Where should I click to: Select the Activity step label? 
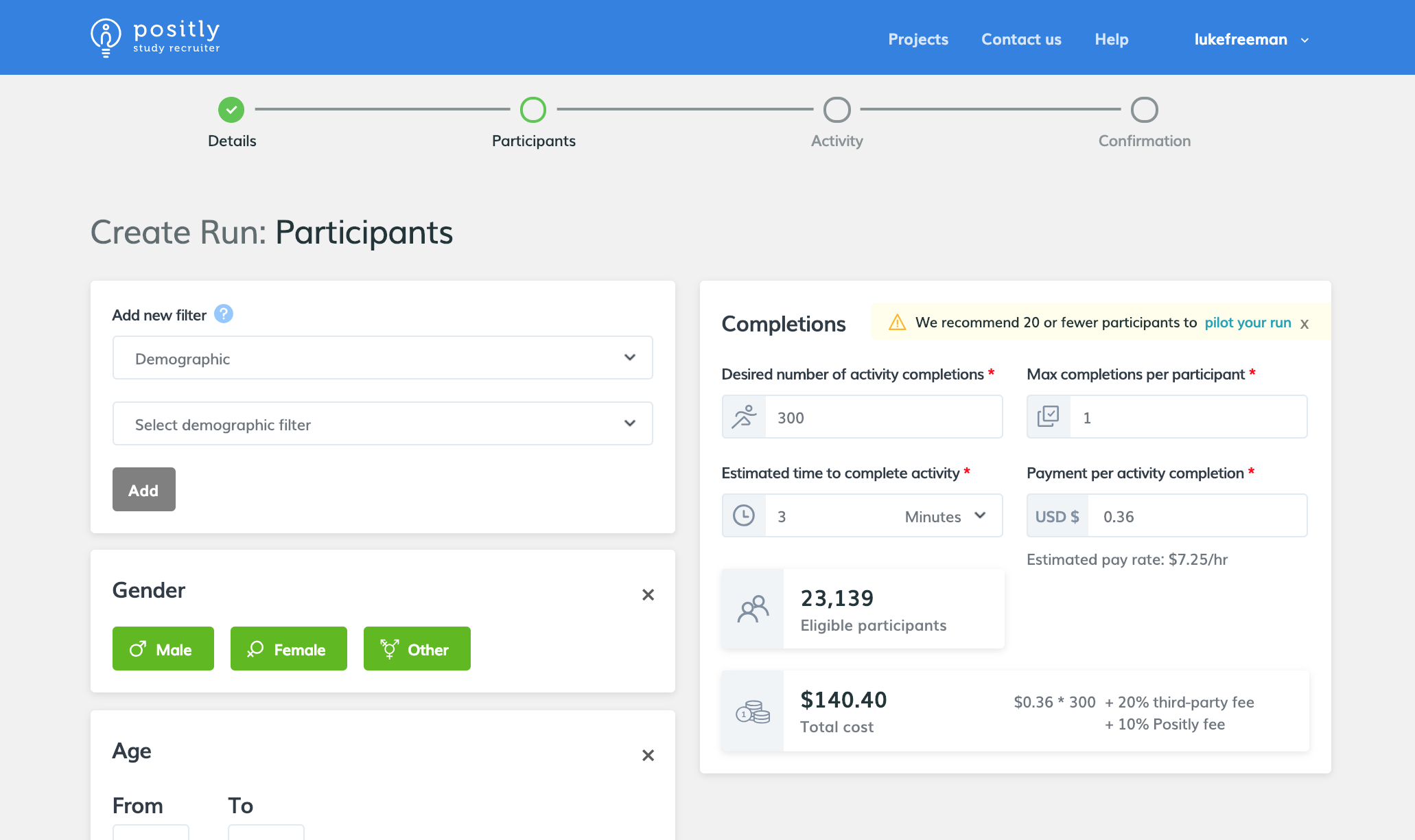click(x=837, y=141)
